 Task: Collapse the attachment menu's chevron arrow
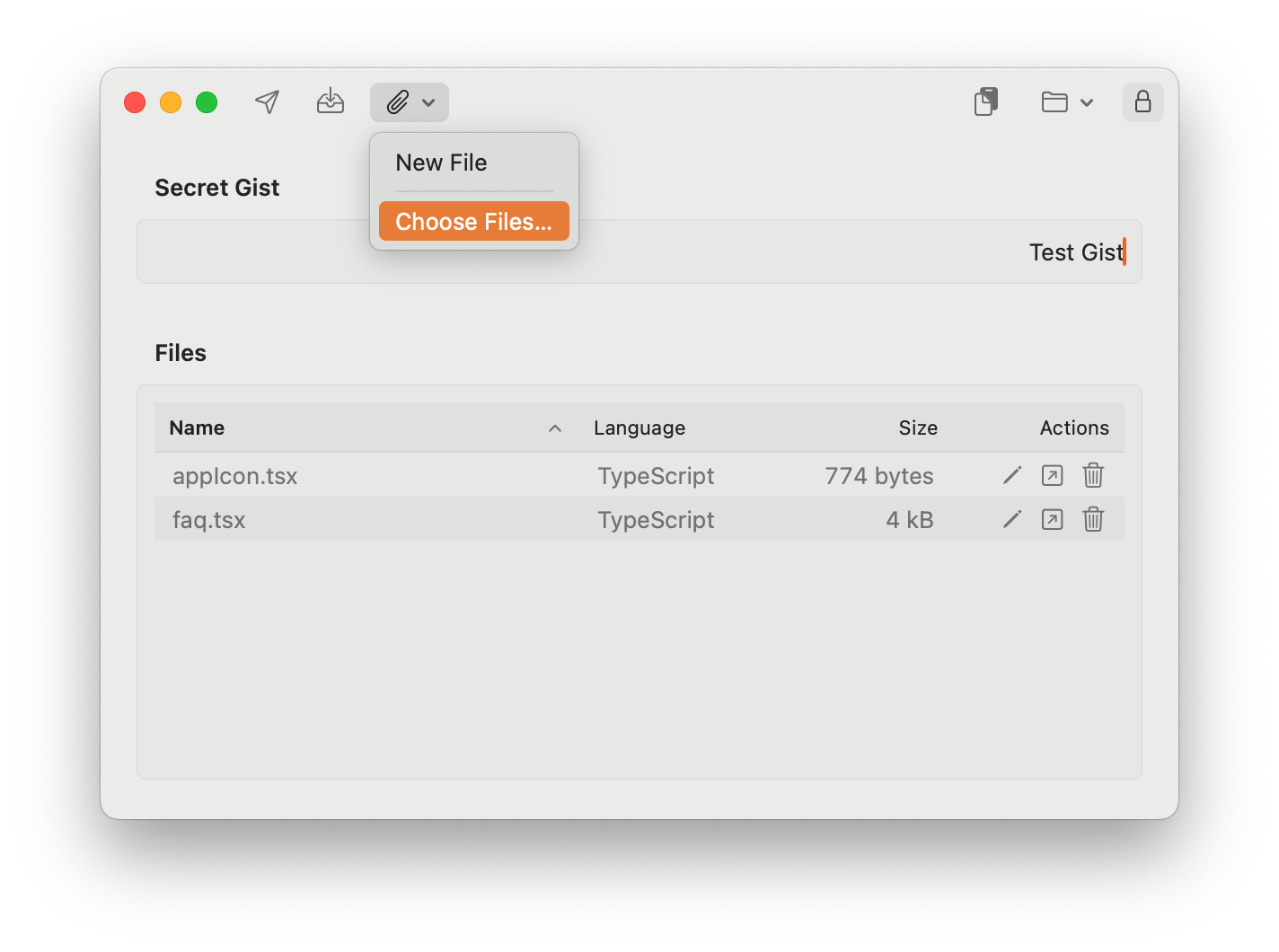pyautogui.click(x=428, y=102)
